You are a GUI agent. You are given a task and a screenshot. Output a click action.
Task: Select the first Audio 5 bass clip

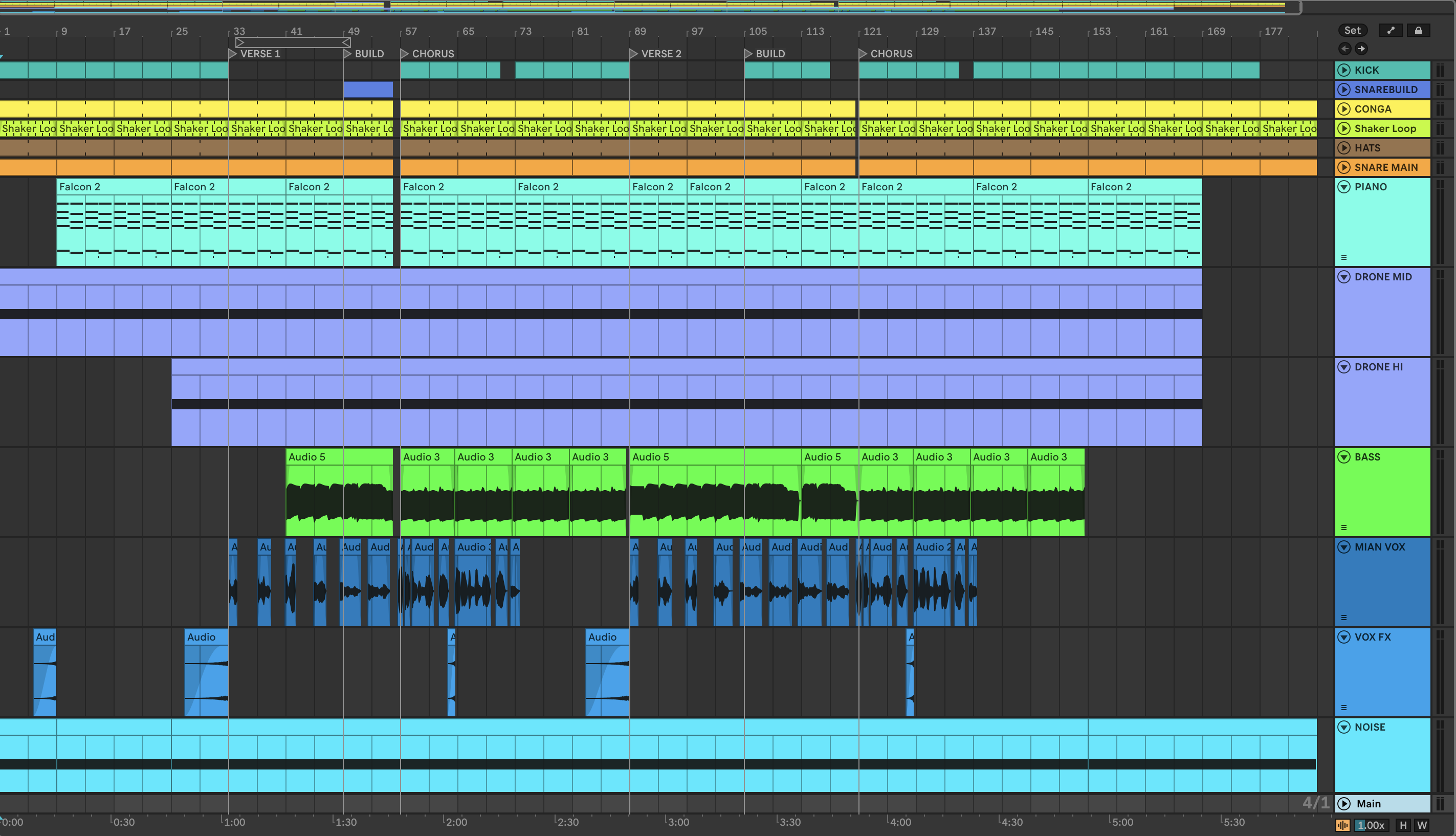[x=339, y=457]
